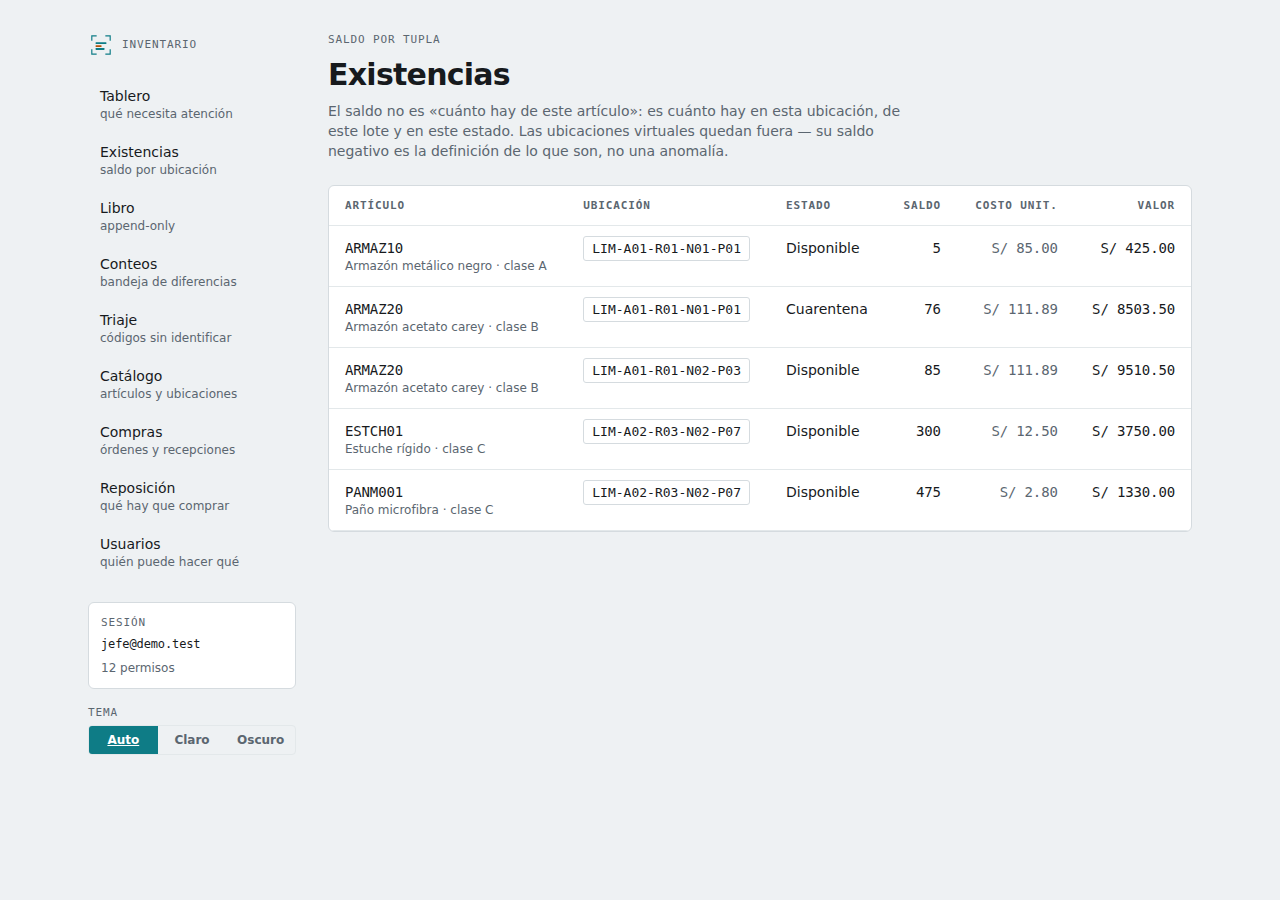Click the Costo Unit. column header
This screenshot has width=1280, height=900.
[x=1016, y=205]
